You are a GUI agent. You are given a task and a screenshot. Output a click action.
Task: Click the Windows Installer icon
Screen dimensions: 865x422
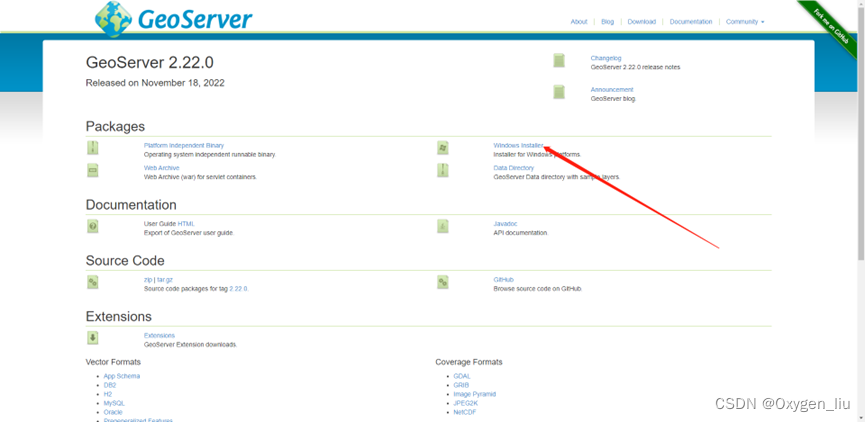point(442,148)
